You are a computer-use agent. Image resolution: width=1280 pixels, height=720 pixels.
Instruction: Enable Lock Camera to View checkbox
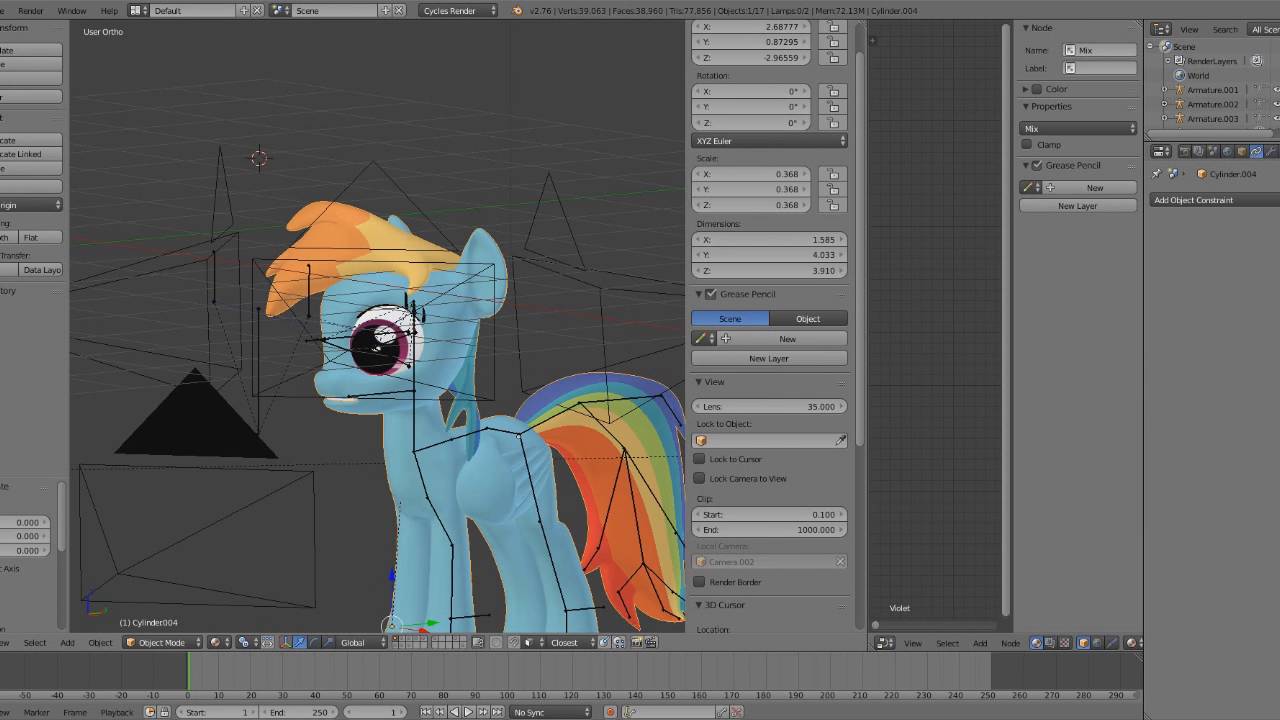tap(699, 478)
